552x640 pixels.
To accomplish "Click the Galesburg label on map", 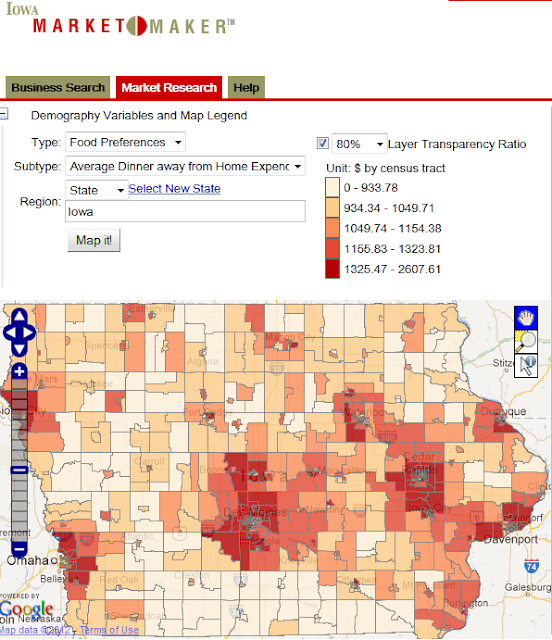I will point(528,587).
